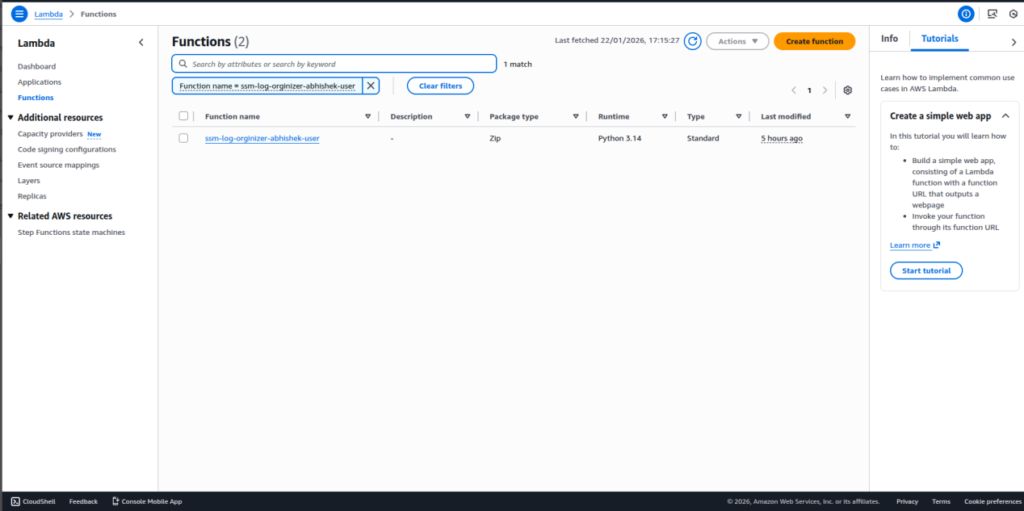Image resolution: width=1024 pixels, height=511 pixels.
Task: Click Feedback in footer
Action: tap(84, 501)
